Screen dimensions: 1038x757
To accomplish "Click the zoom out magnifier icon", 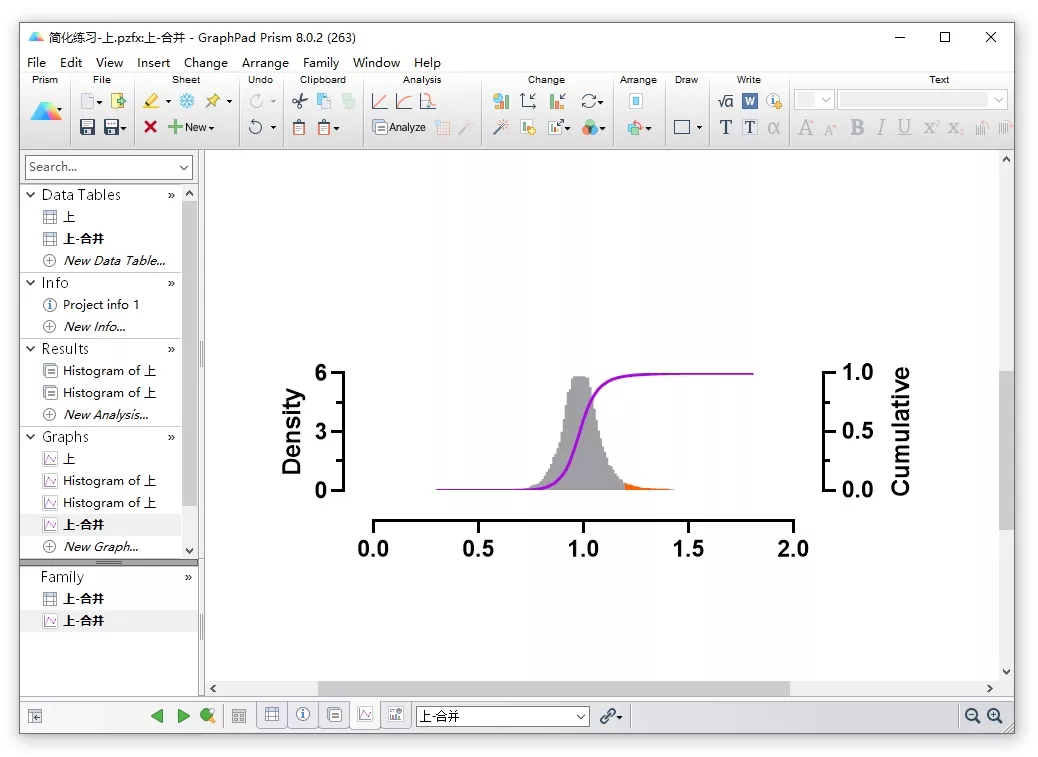I will [x=972, y=715].
